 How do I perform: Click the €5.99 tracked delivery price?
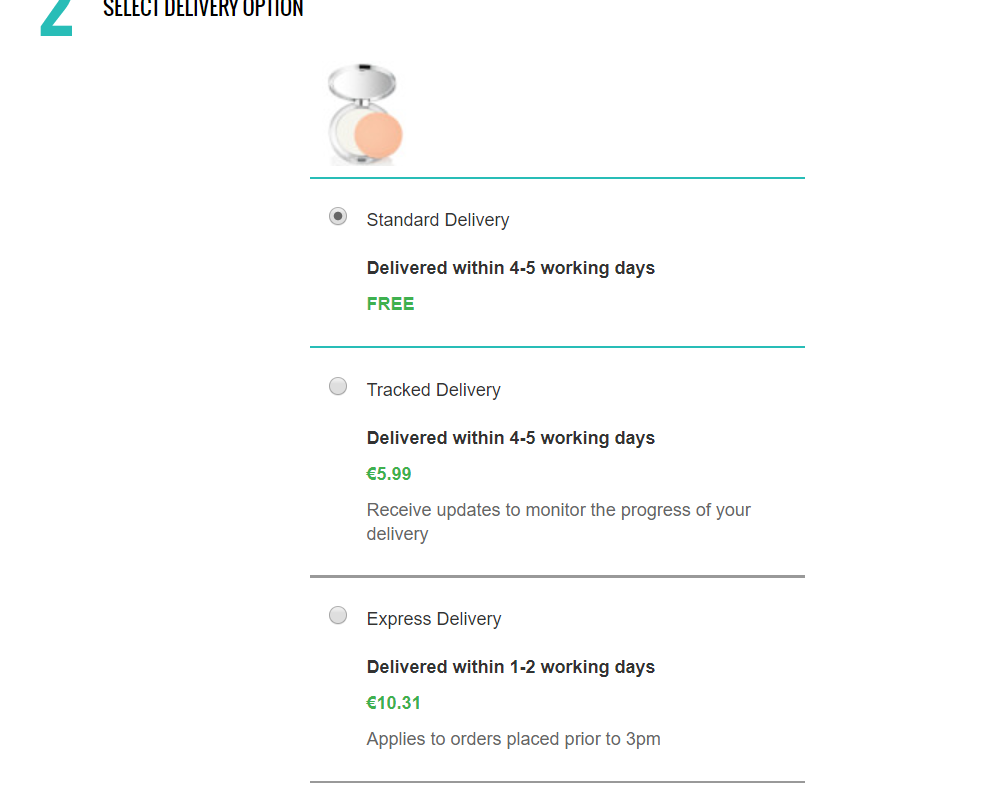(x=389, y=474)
